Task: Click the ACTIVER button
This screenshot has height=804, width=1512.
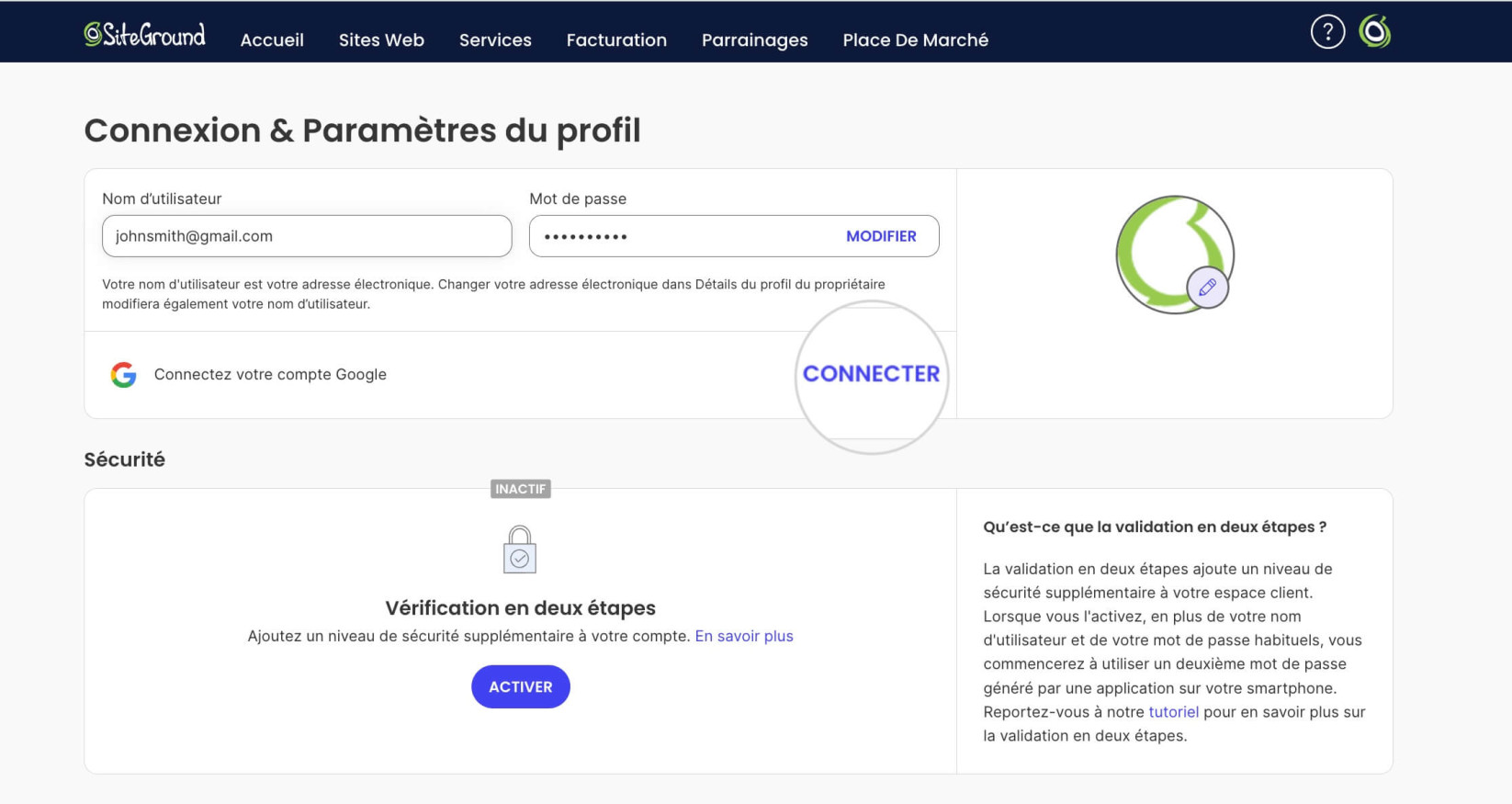Action: (521, 686)
